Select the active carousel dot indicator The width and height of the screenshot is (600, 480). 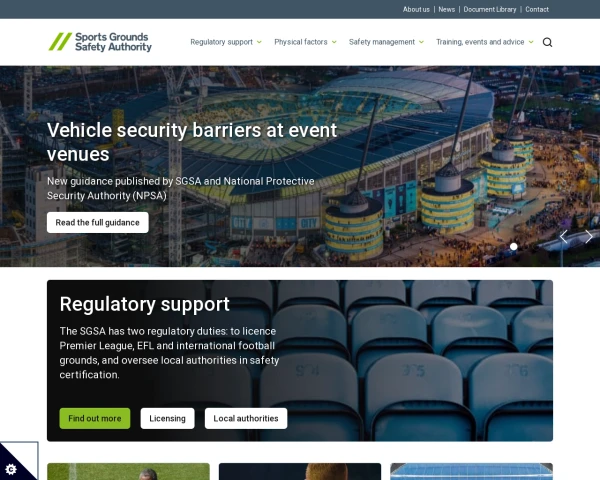pos(514,247)
